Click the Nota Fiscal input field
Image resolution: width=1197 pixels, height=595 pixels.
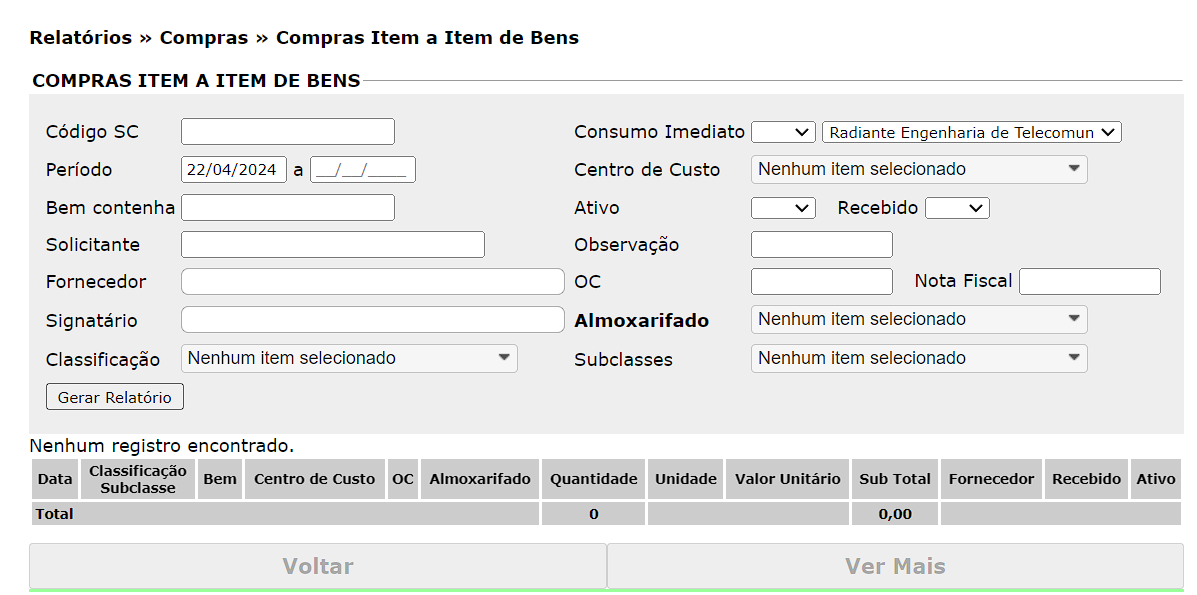pos(1089,282)
